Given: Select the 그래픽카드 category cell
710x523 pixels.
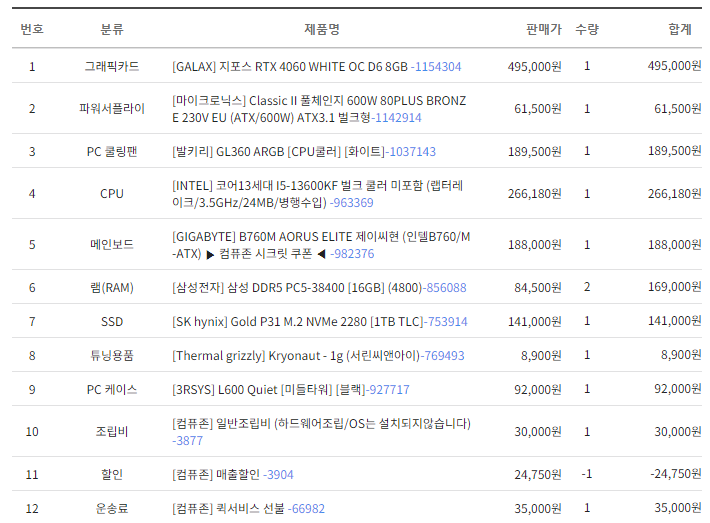Looking at the screenshot, I should 112,67.
